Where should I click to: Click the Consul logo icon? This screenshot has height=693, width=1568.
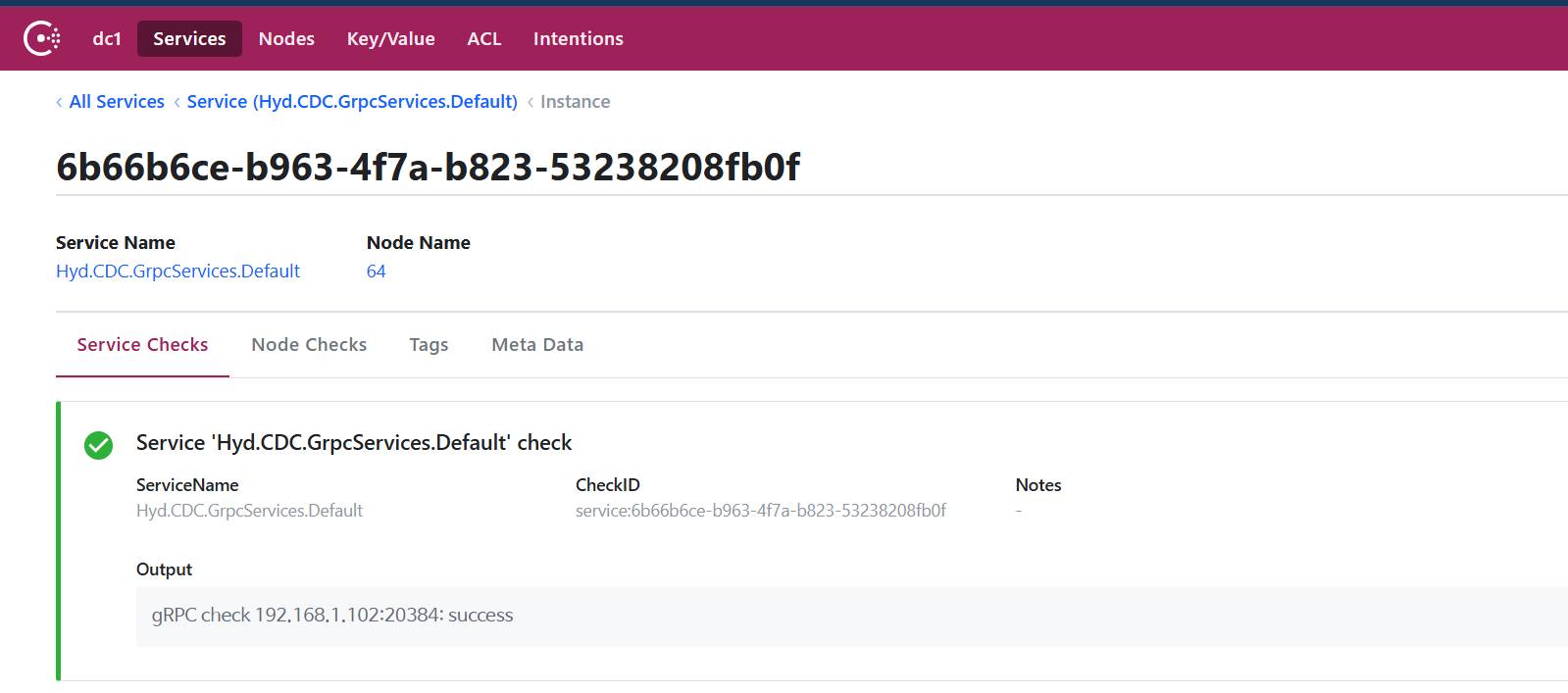(x=41, y=38)
